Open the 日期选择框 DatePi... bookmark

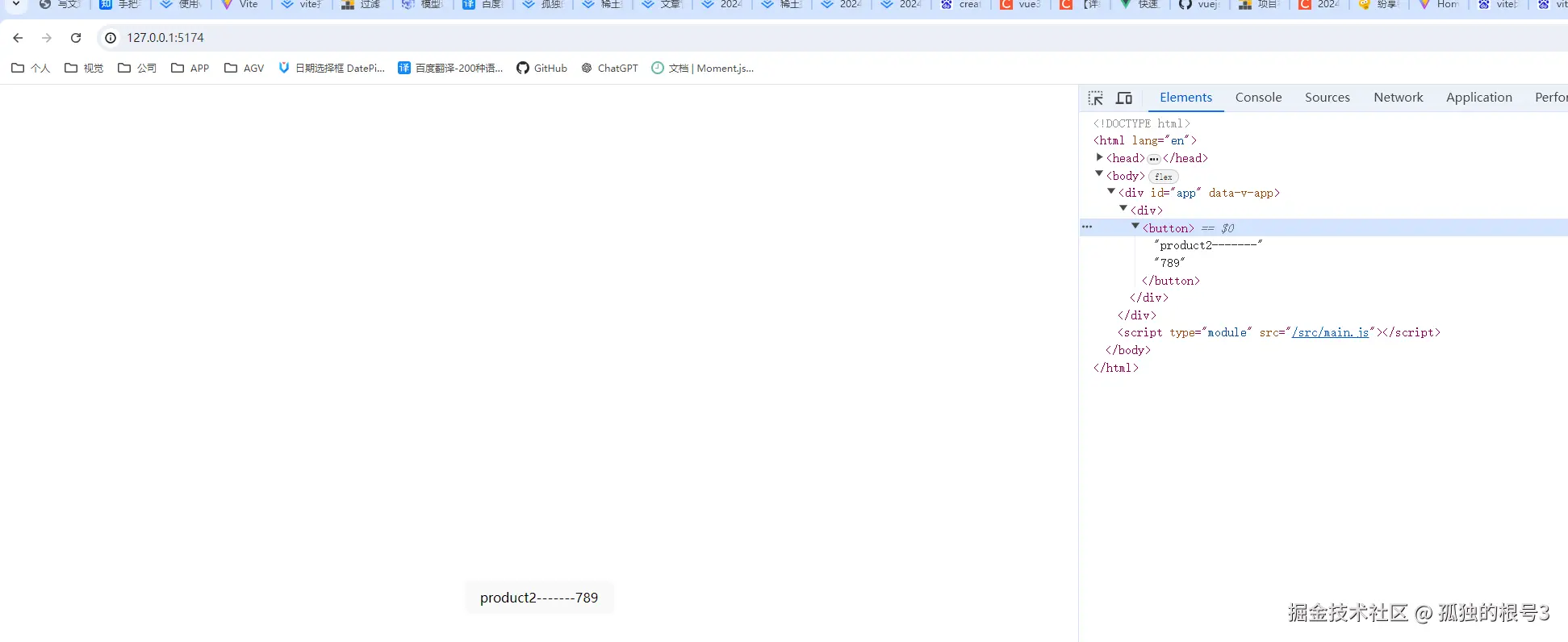pyautogui.click(x=332, y=69)
